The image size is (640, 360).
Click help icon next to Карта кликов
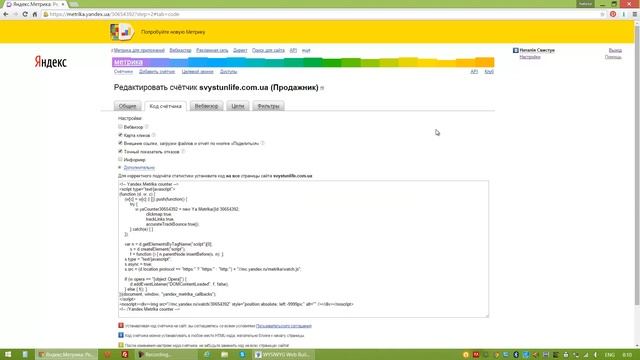[154, 135]
